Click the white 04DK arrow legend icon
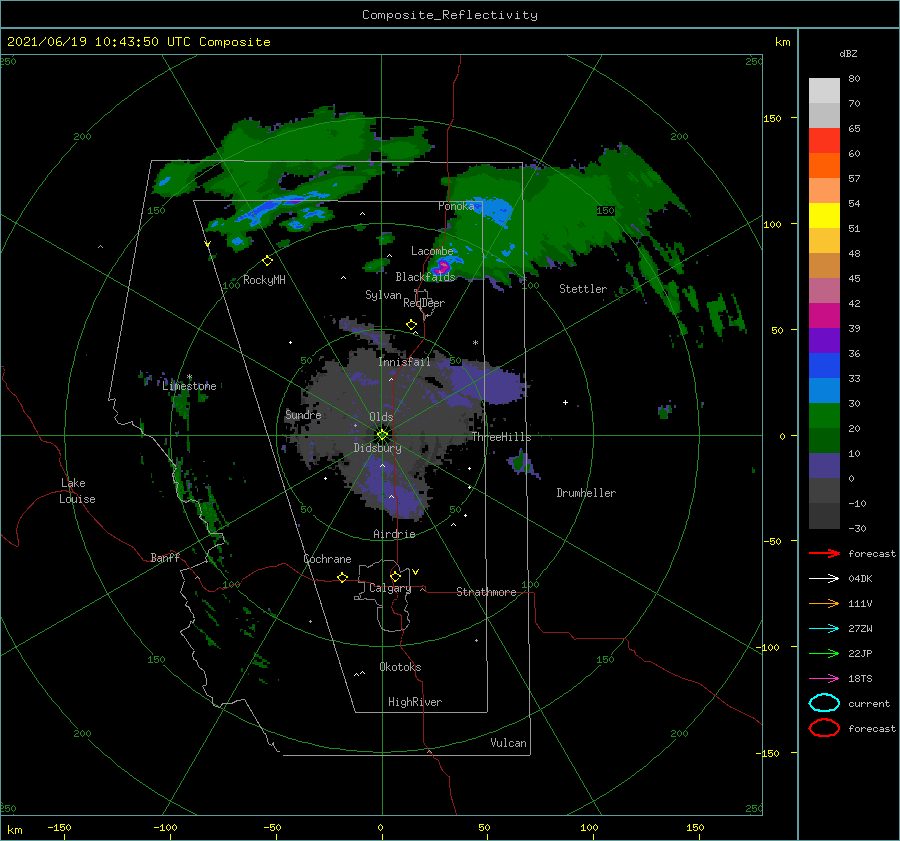 pyautogui.click(x=824, y=579)
